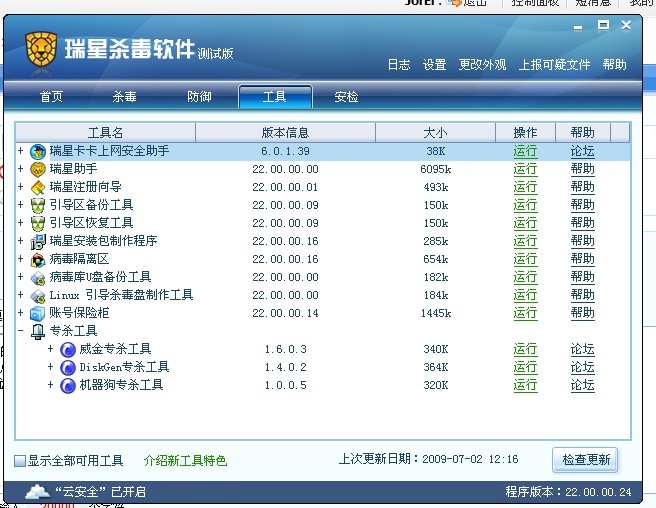Click the 程序版本: 22.00.00.24 status text
This screenshot has height=508, width=656.
(568, 492)
